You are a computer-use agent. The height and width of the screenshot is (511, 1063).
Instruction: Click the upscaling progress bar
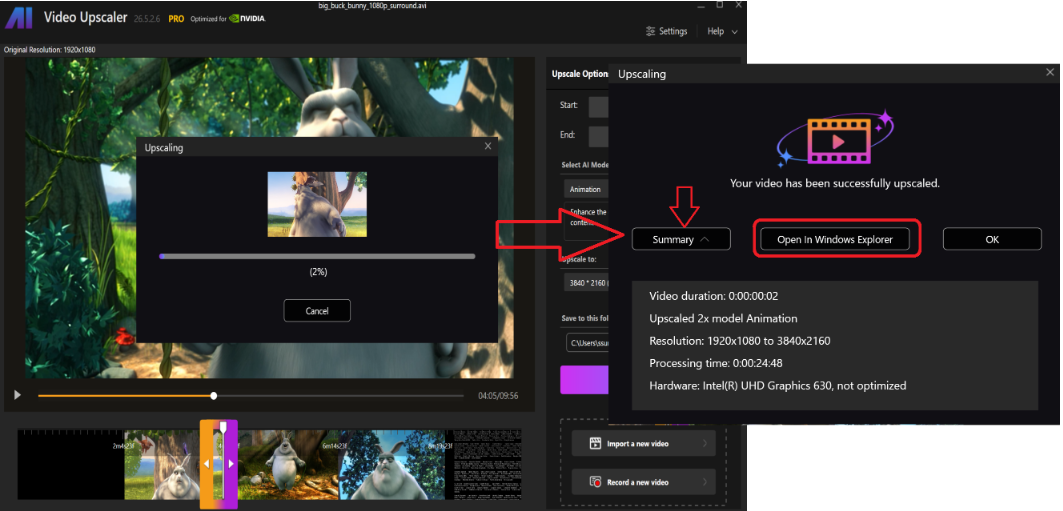click(317, 256)
